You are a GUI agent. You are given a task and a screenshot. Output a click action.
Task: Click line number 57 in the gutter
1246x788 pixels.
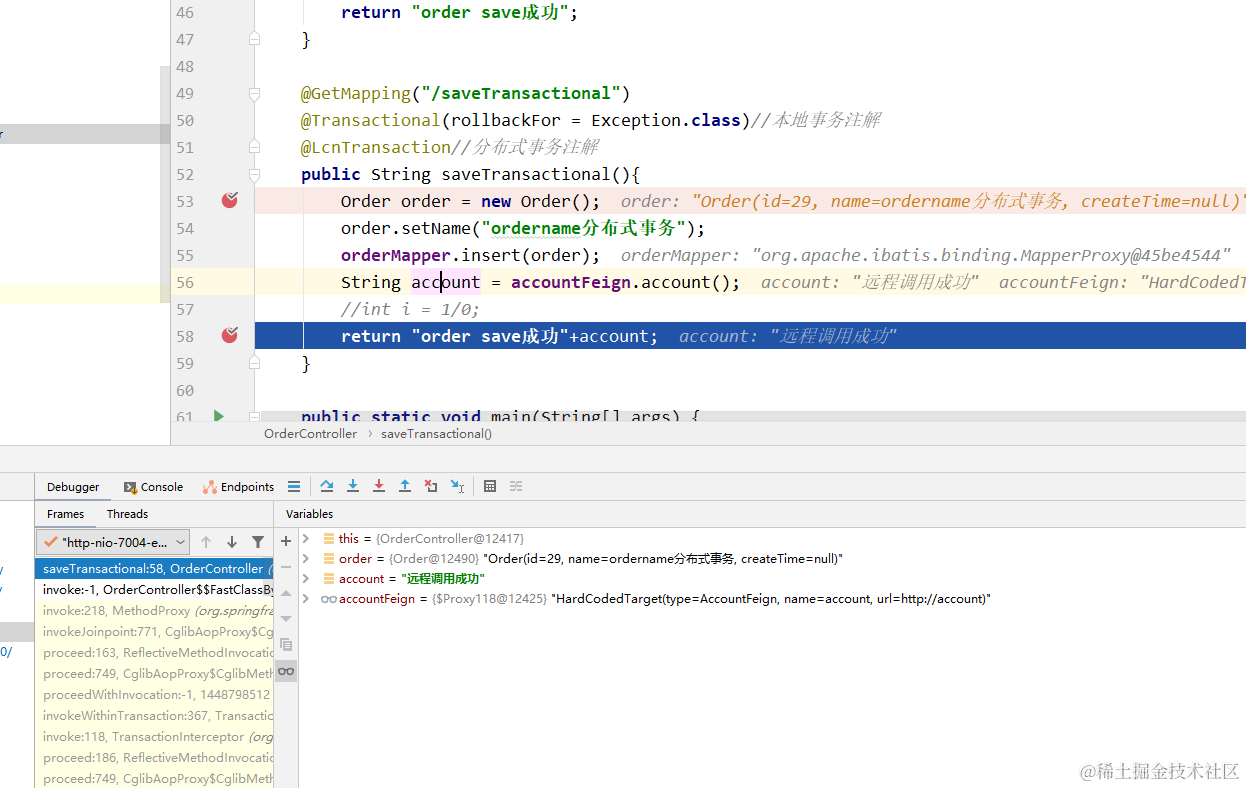pos(185,309)
